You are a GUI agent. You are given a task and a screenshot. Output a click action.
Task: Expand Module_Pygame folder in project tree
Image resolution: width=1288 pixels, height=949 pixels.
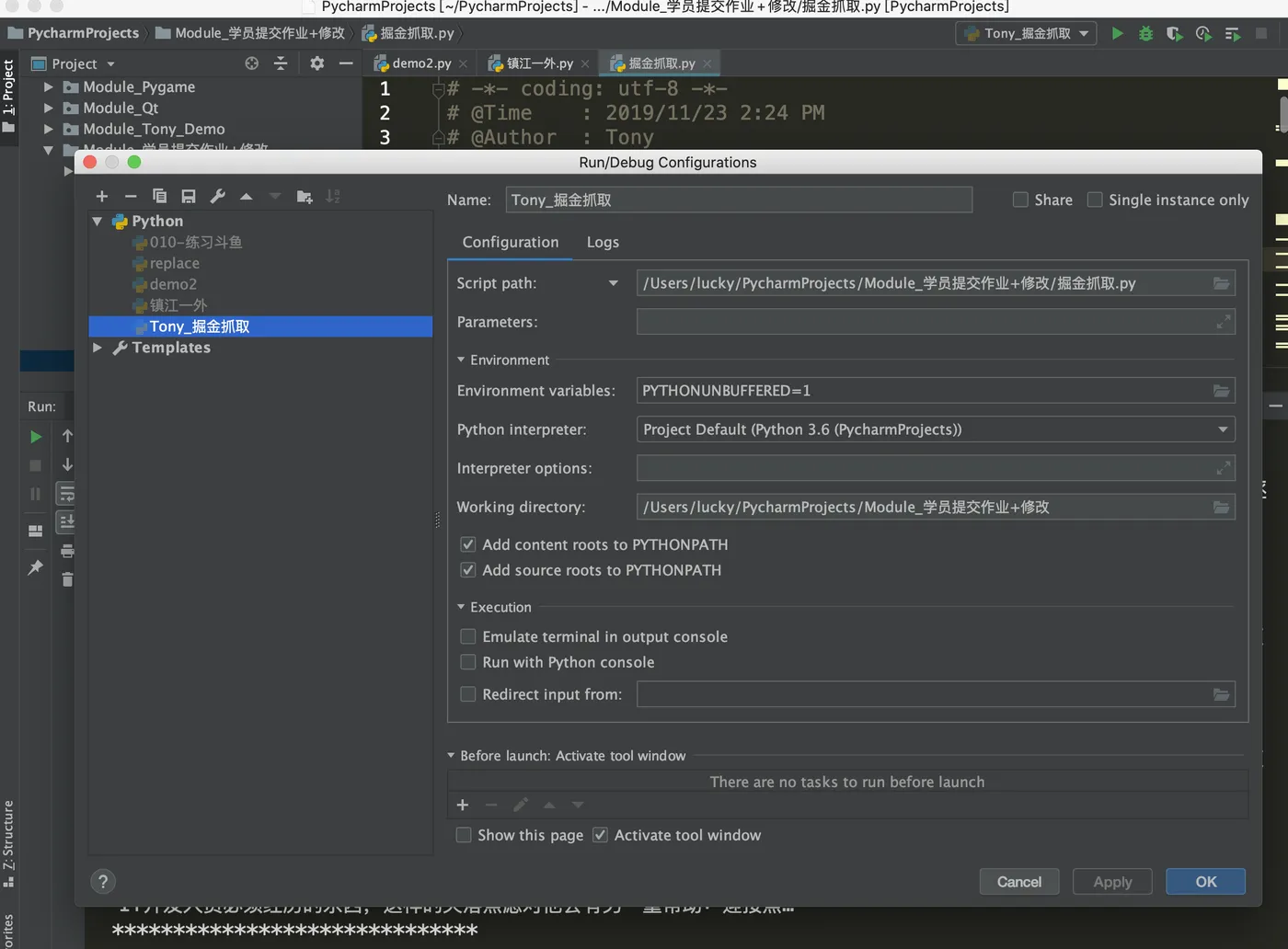[49, 87]
